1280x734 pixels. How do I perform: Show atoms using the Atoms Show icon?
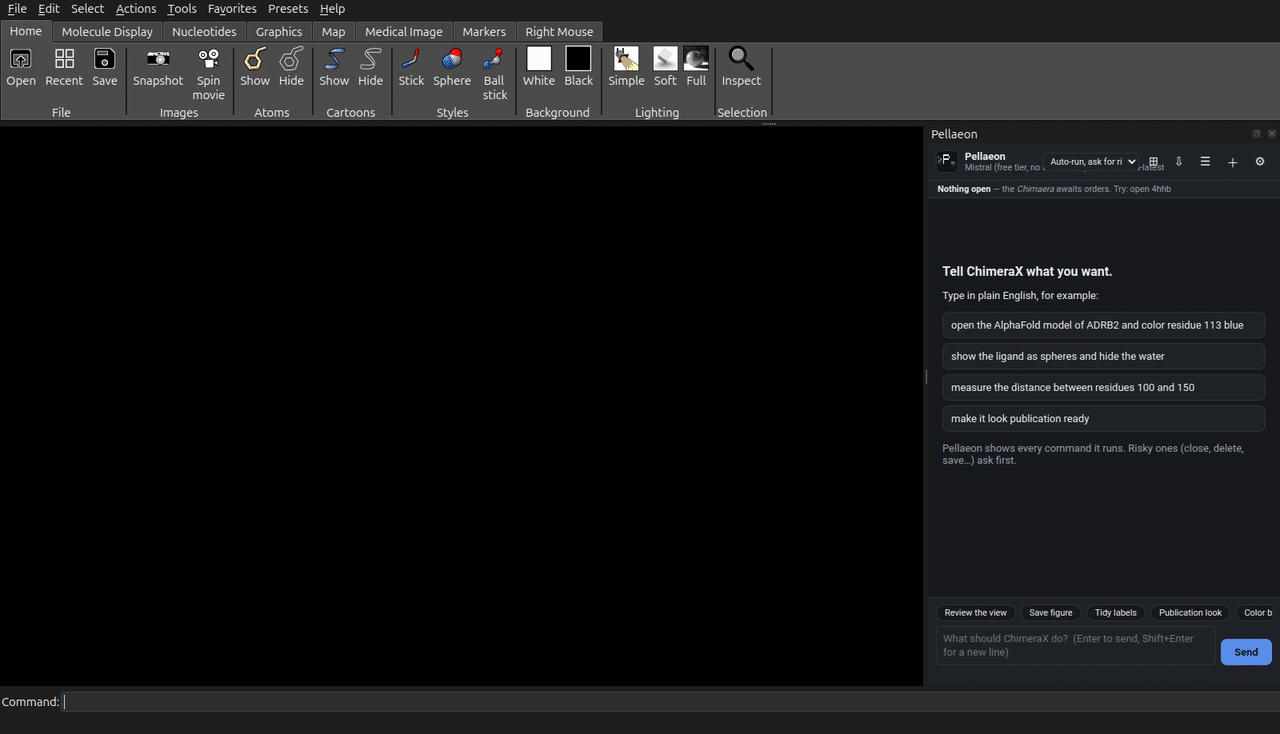[255, 59]
